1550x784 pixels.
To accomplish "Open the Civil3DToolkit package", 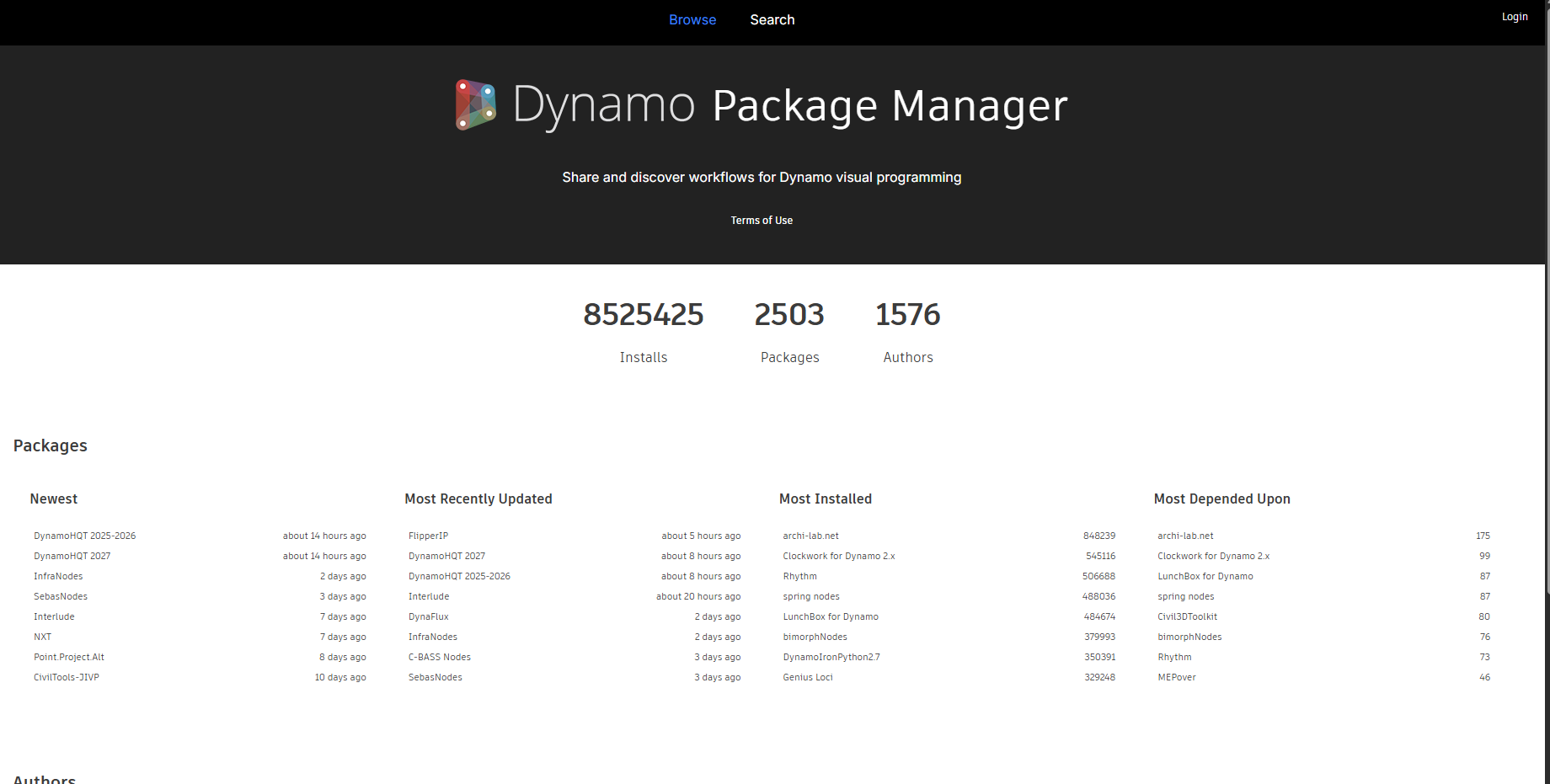I will tap(1187, 616).
